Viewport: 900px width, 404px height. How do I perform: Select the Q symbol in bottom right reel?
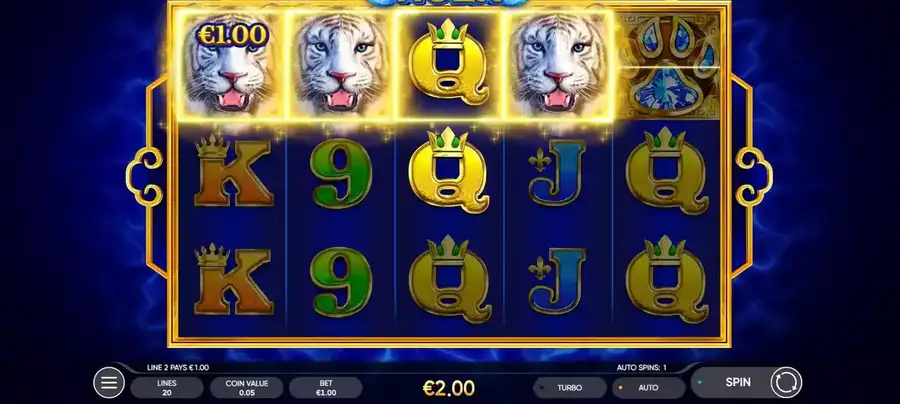tap(666, 279)
